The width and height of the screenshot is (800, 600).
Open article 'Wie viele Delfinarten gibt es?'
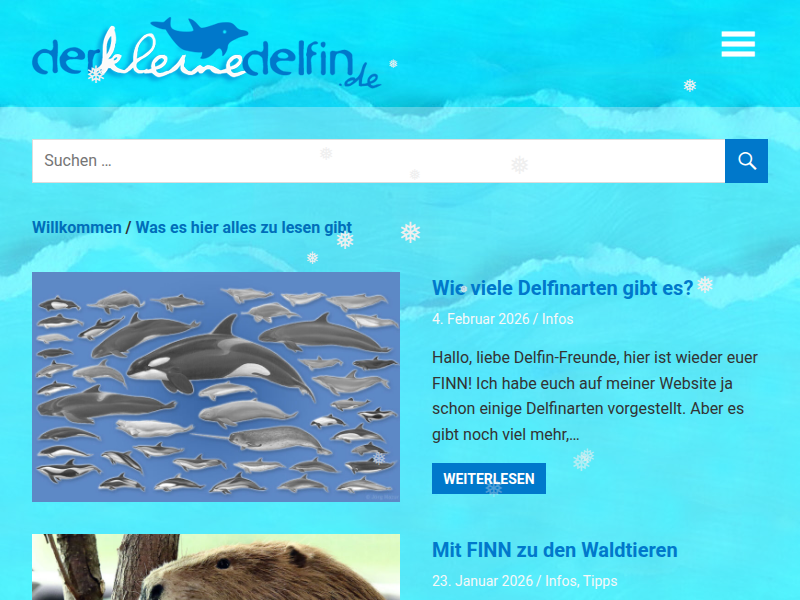coord(563,288)
